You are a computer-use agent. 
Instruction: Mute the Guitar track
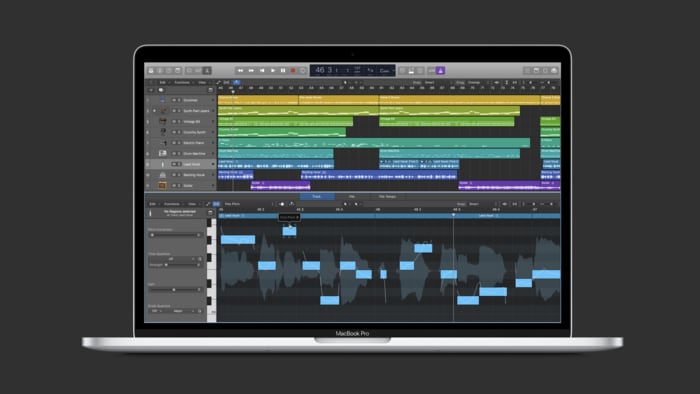pos(174,186)
